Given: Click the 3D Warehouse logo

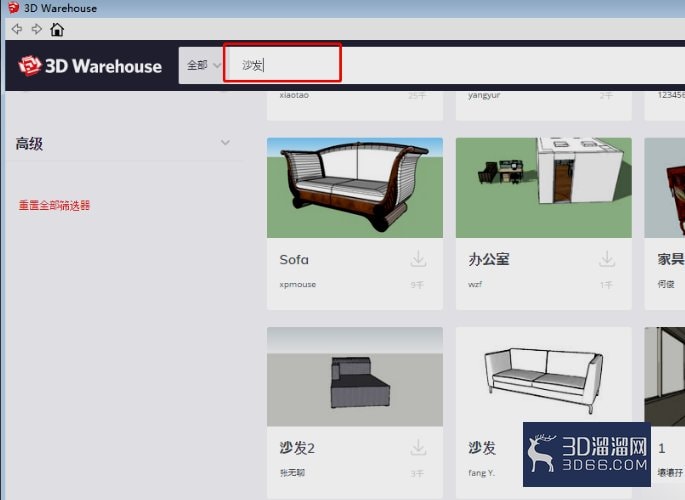Looking at the screenshot, I should [x=90, y=66].
